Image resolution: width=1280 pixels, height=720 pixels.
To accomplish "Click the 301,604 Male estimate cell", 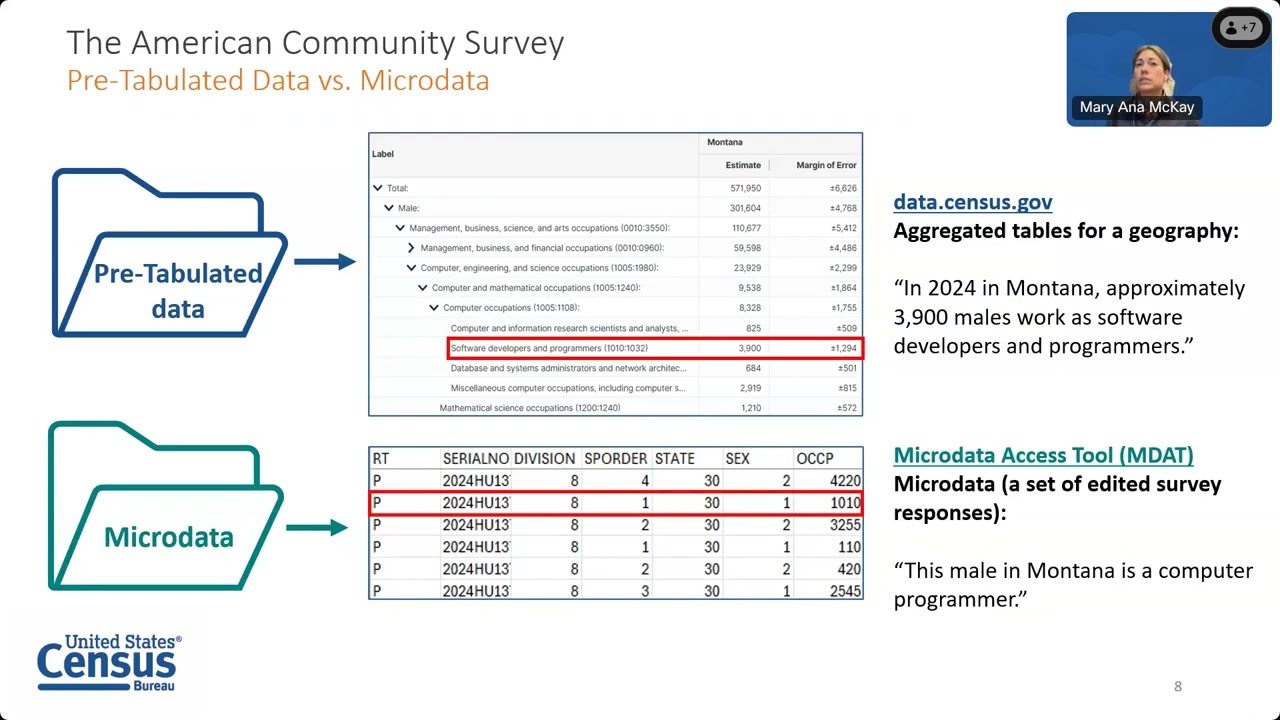I will (x=745, y=208).
